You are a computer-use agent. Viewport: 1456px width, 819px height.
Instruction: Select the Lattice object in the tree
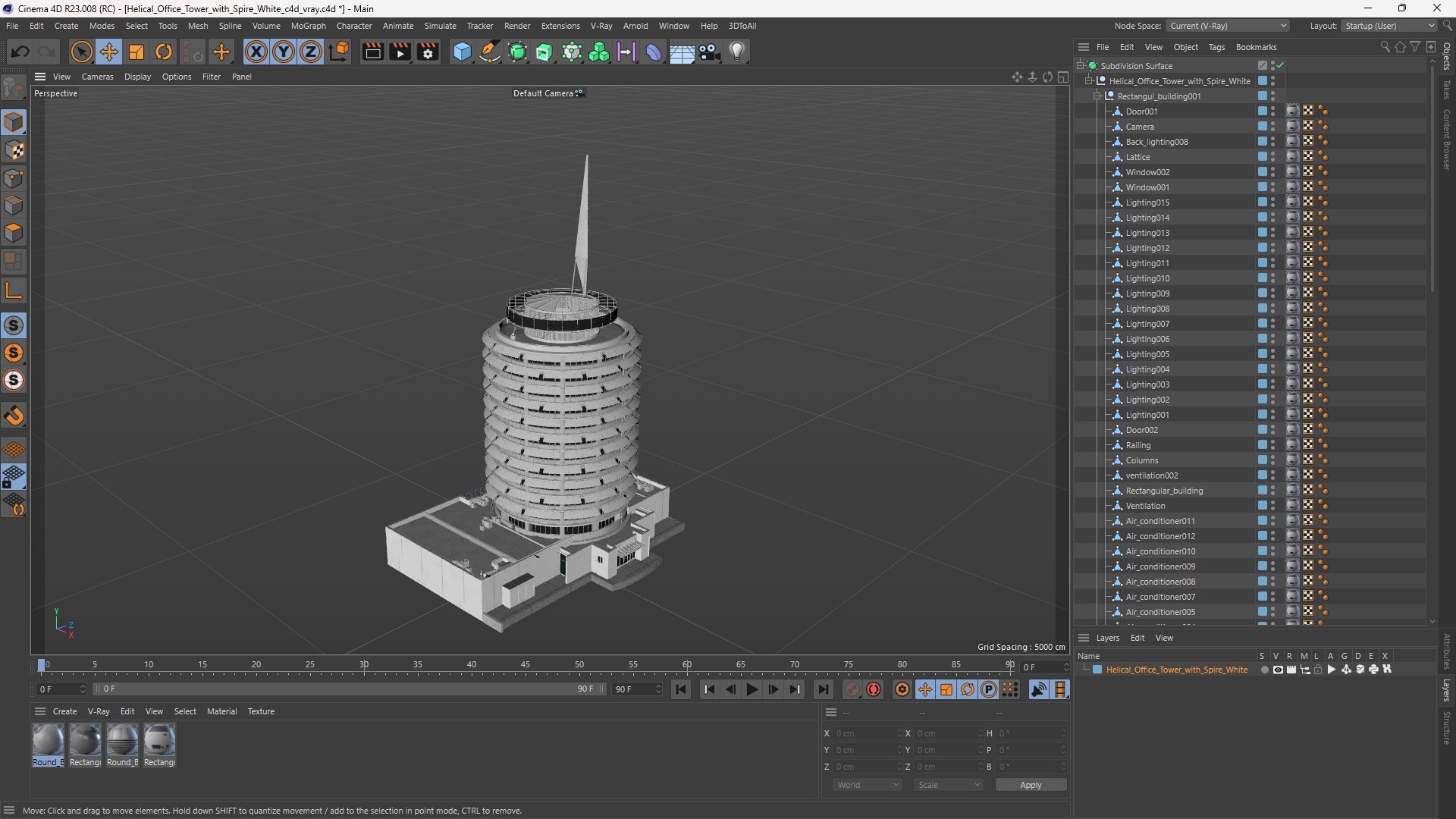coord(1137,157)
